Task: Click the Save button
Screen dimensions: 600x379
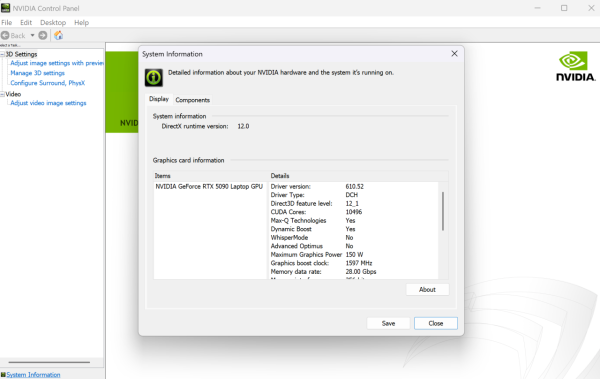Action: tap(388, 323)
